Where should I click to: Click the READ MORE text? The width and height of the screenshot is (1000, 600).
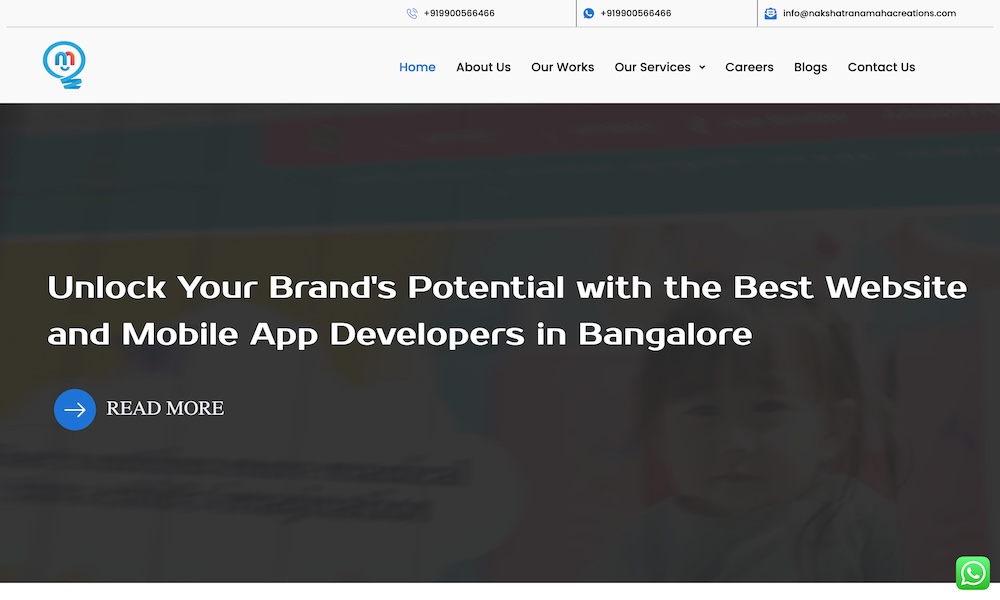(x=165, y=409)
